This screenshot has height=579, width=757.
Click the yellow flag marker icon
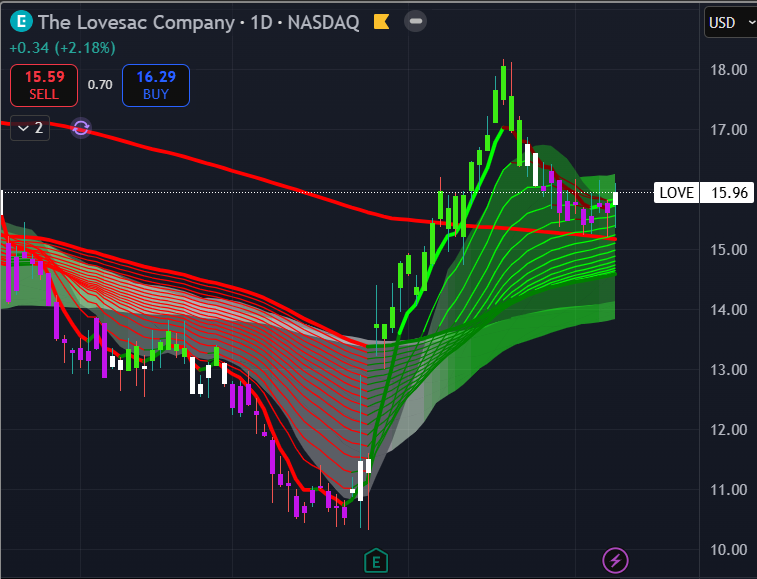(x=381, y=22)
